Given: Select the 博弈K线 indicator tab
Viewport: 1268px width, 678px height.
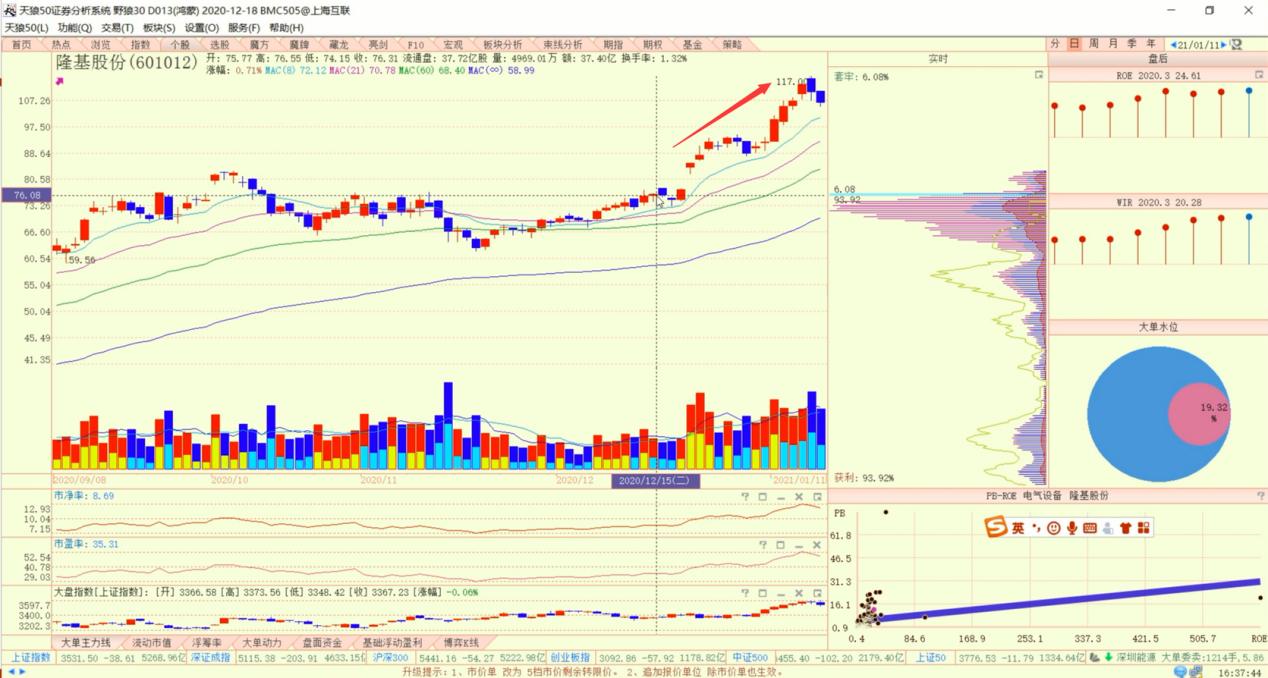Looking at the screenshot, I should [x=461, y=642].
